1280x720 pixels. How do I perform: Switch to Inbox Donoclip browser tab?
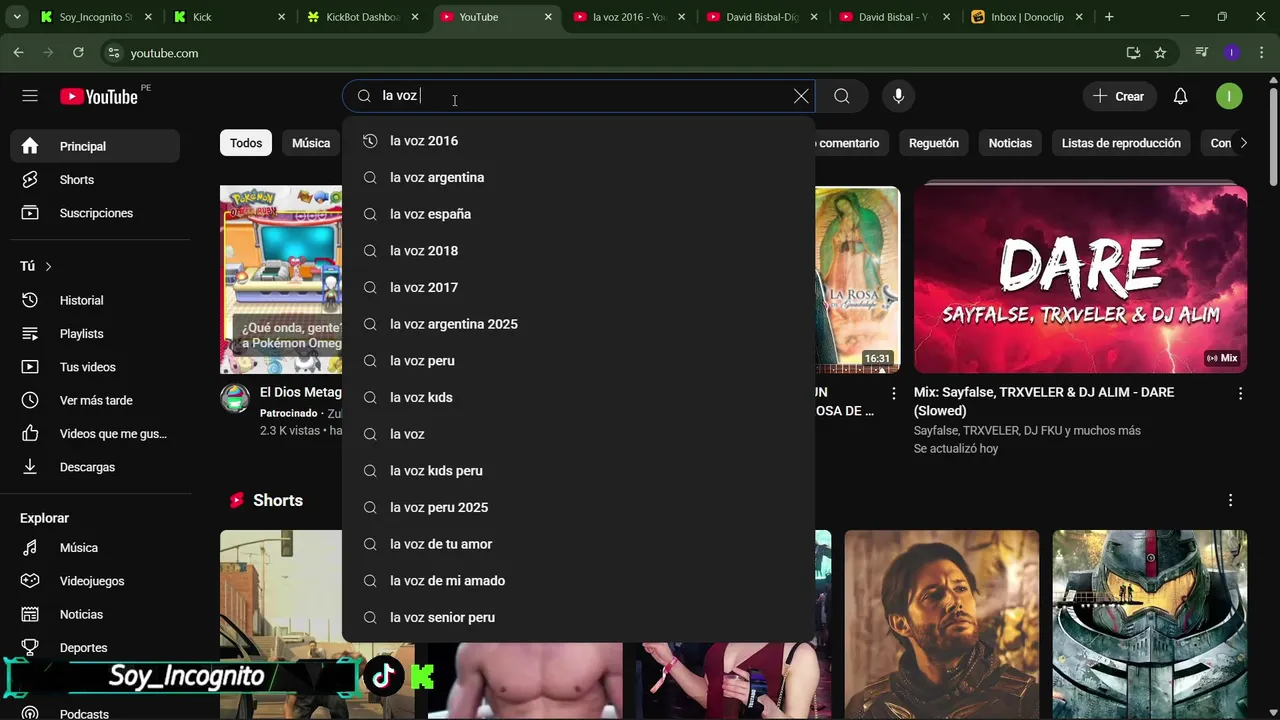point(1027,17)
